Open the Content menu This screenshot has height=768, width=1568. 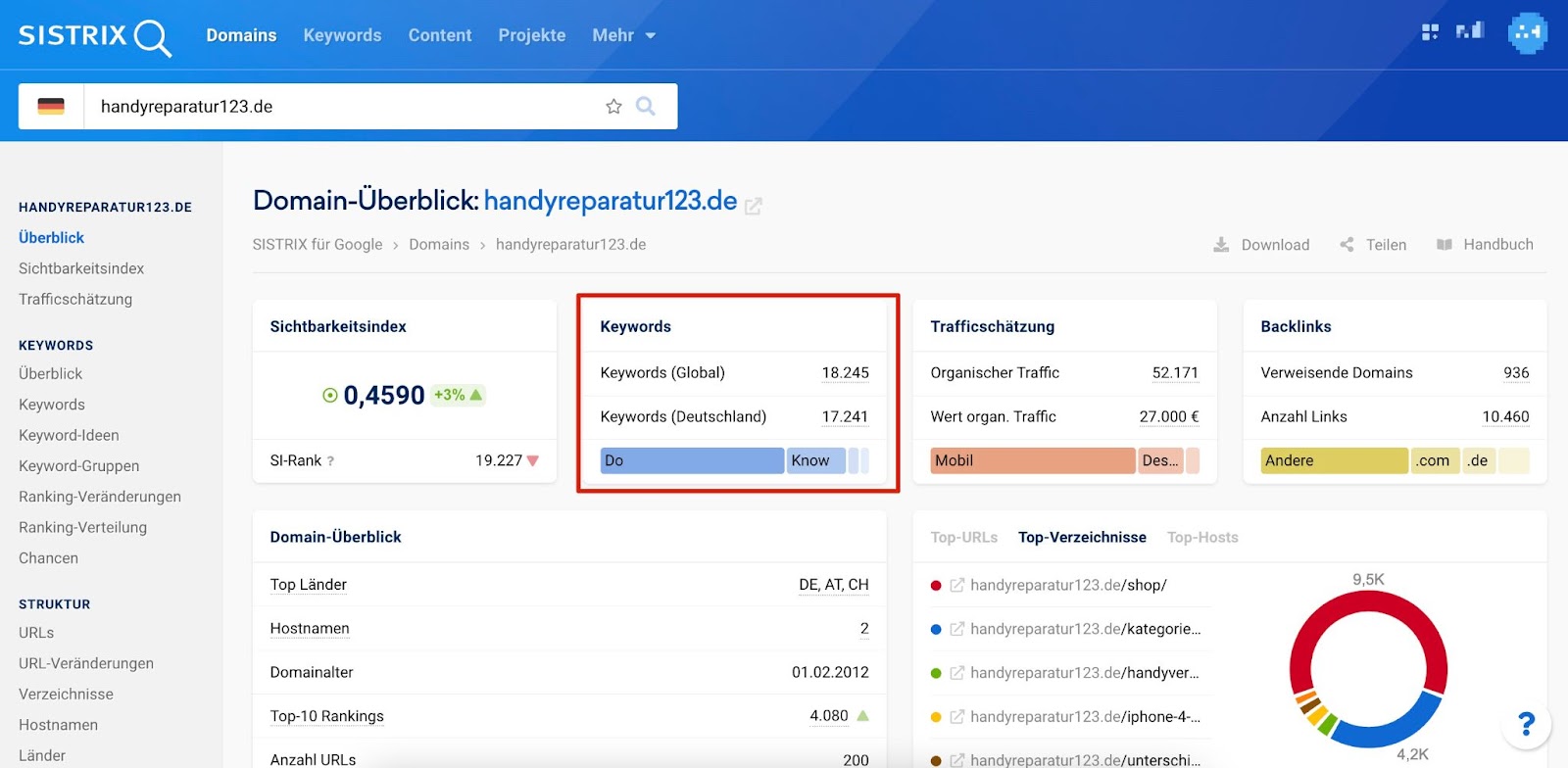tap(440, 35)
